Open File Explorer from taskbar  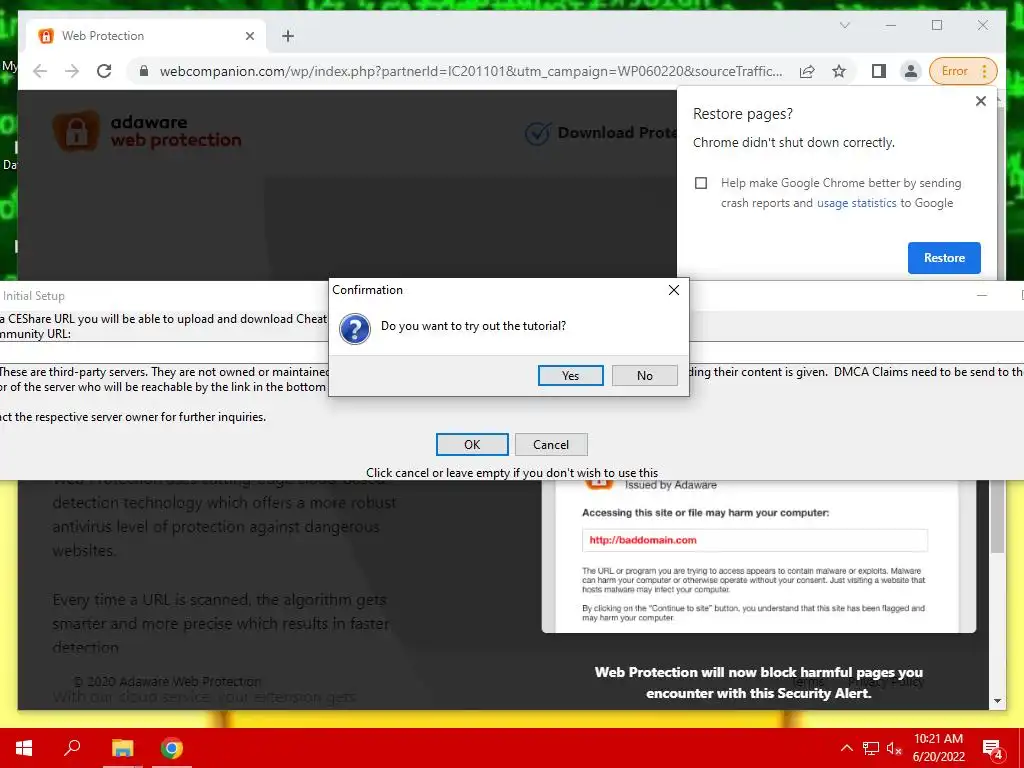coord(122,748)
